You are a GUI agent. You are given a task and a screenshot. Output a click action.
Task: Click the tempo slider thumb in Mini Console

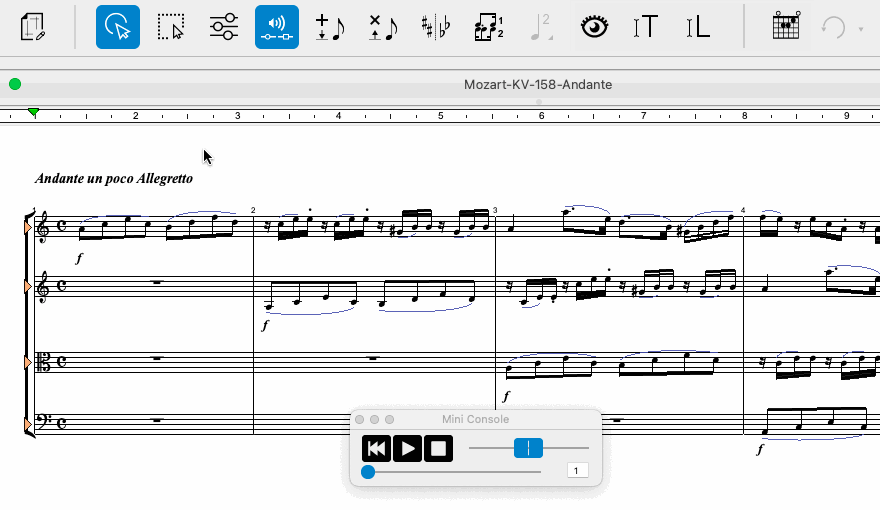528,448
